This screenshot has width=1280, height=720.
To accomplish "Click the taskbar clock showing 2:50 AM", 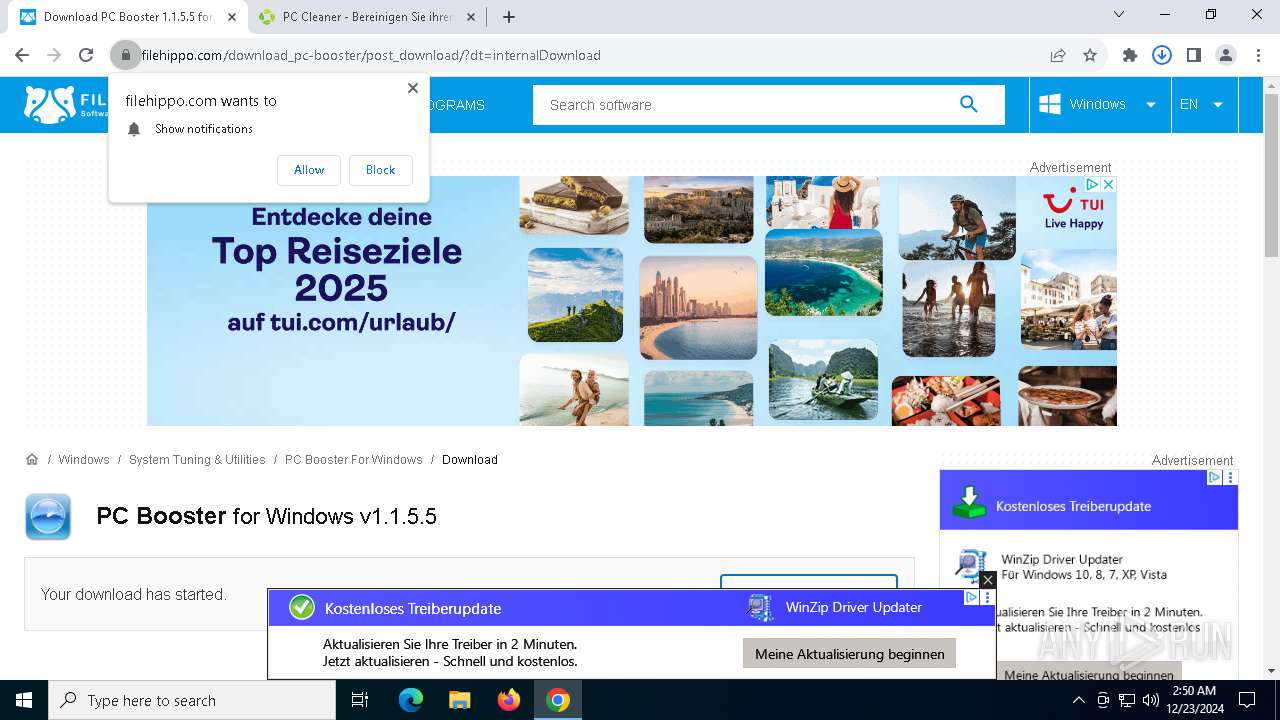I will [1193, 700].
